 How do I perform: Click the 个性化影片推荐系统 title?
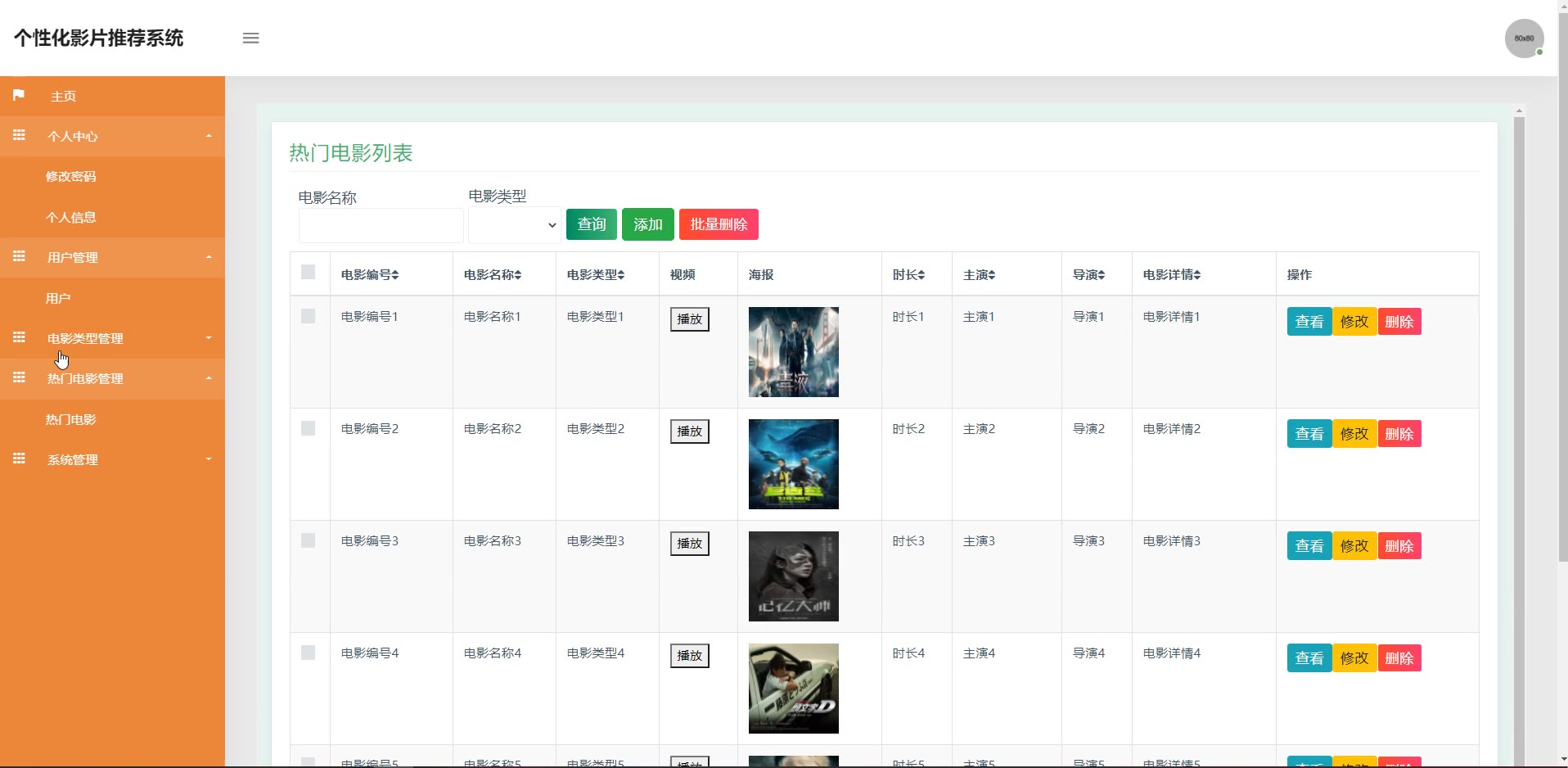[x=98, y=38]
